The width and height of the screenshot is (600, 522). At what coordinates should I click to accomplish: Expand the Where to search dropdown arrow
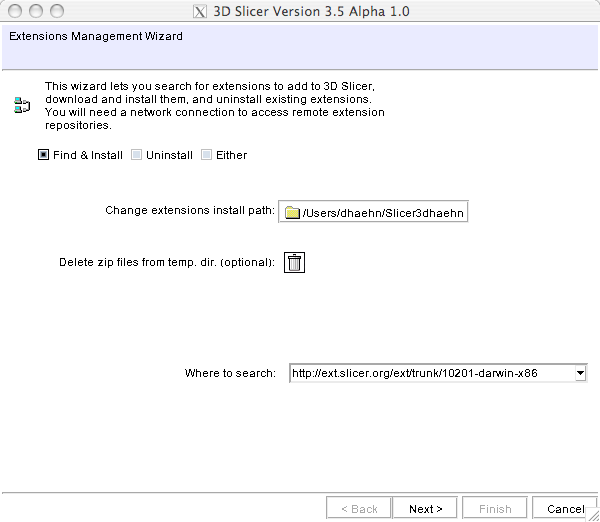coord(580,373)
